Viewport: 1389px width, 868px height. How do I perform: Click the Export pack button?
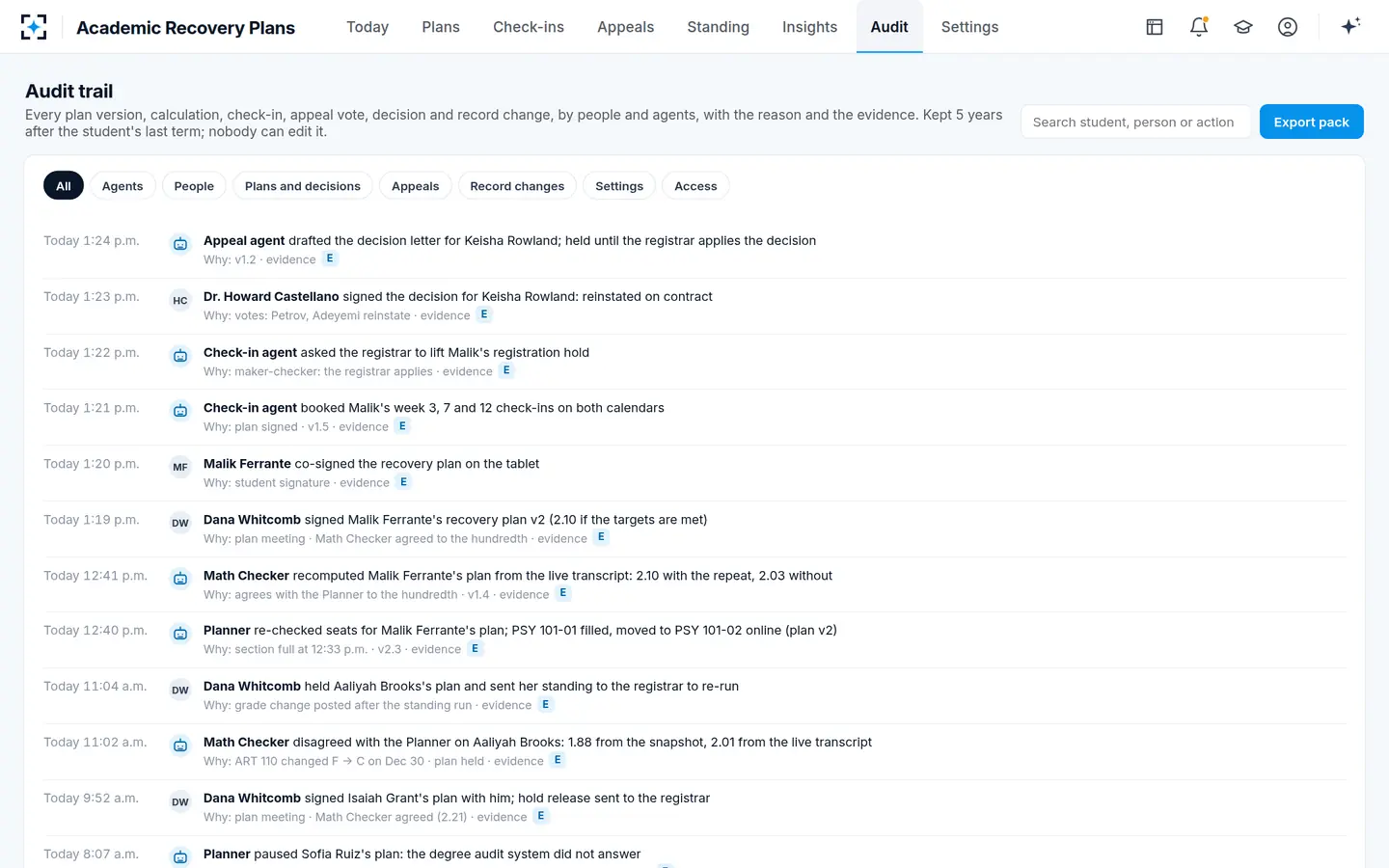[x=1311, y=122]
